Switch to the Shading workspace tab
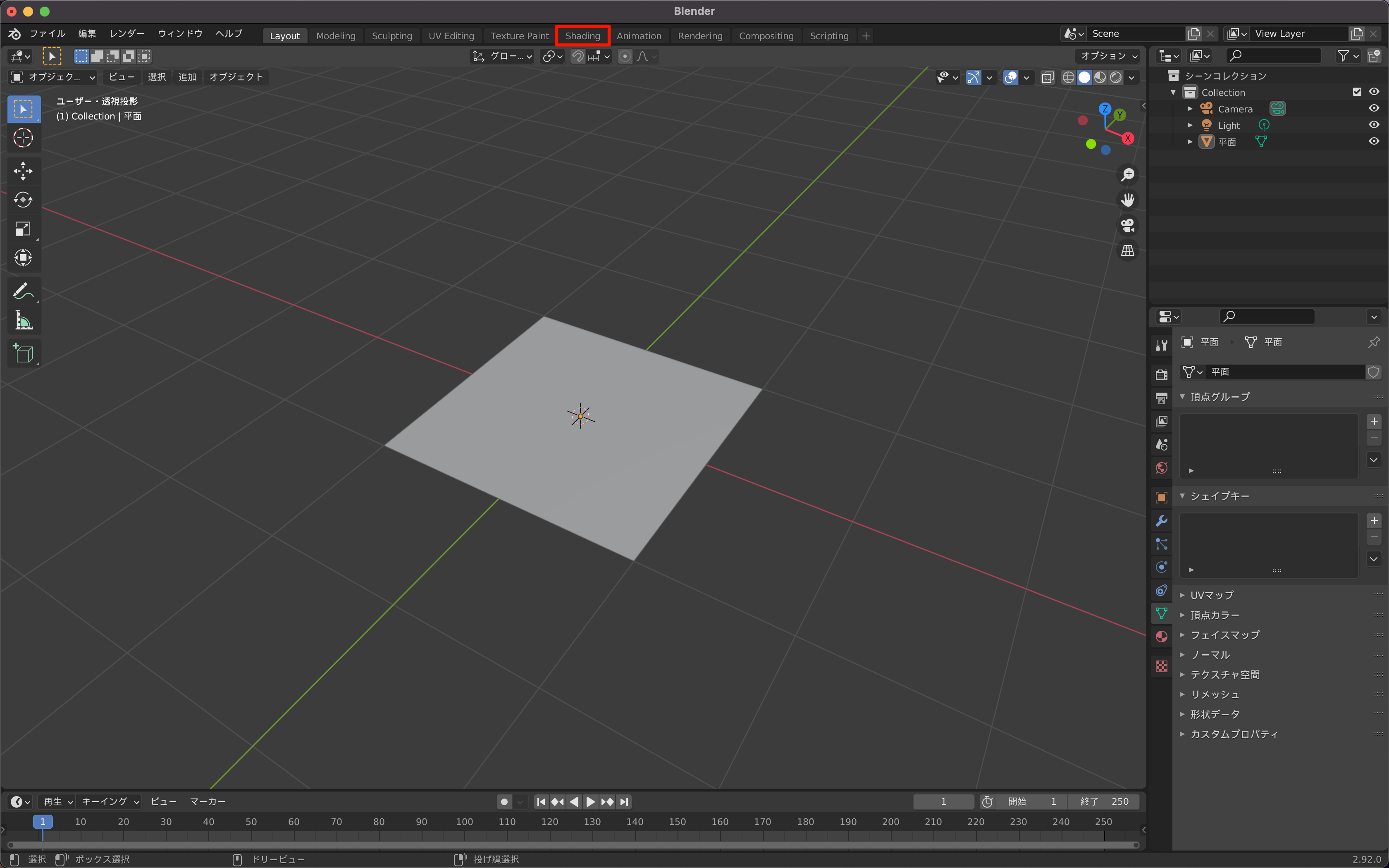Screen dimensions: 1389x868 [x=582, y=36]
